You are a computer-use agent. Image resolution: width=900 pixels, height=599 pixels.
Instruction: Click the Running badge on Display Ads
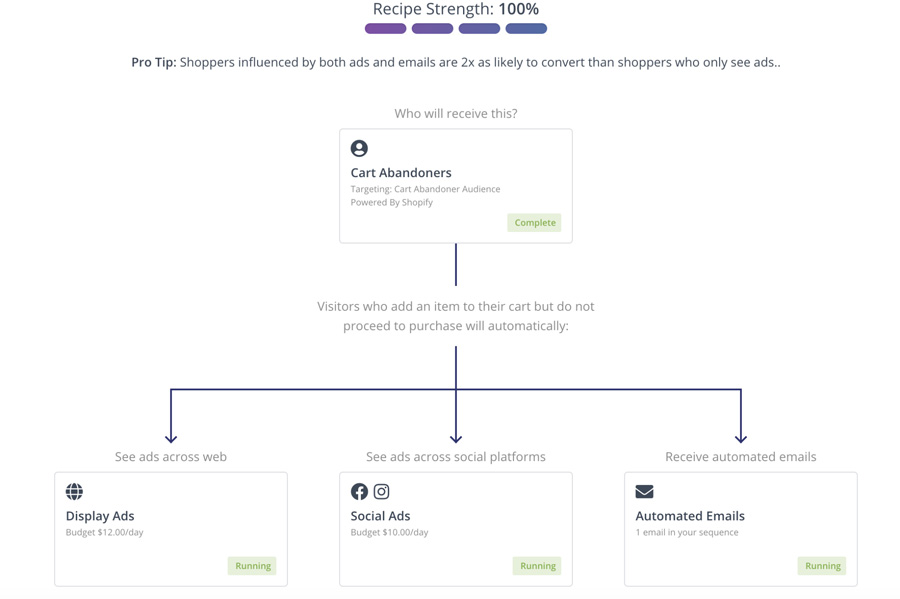coord(252,566)
